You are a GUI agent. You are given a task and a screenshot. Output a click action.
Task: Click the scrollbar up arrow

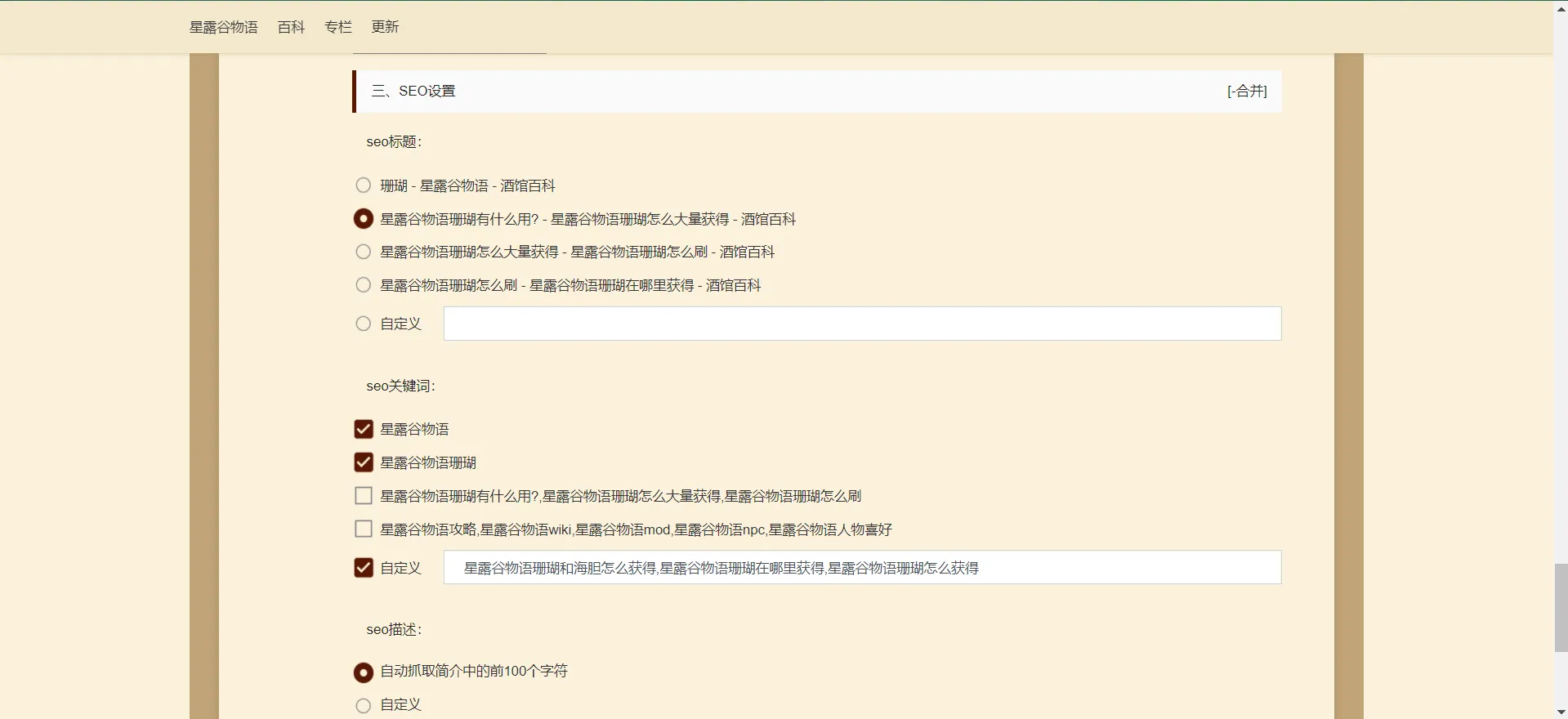click(1561, 7)
